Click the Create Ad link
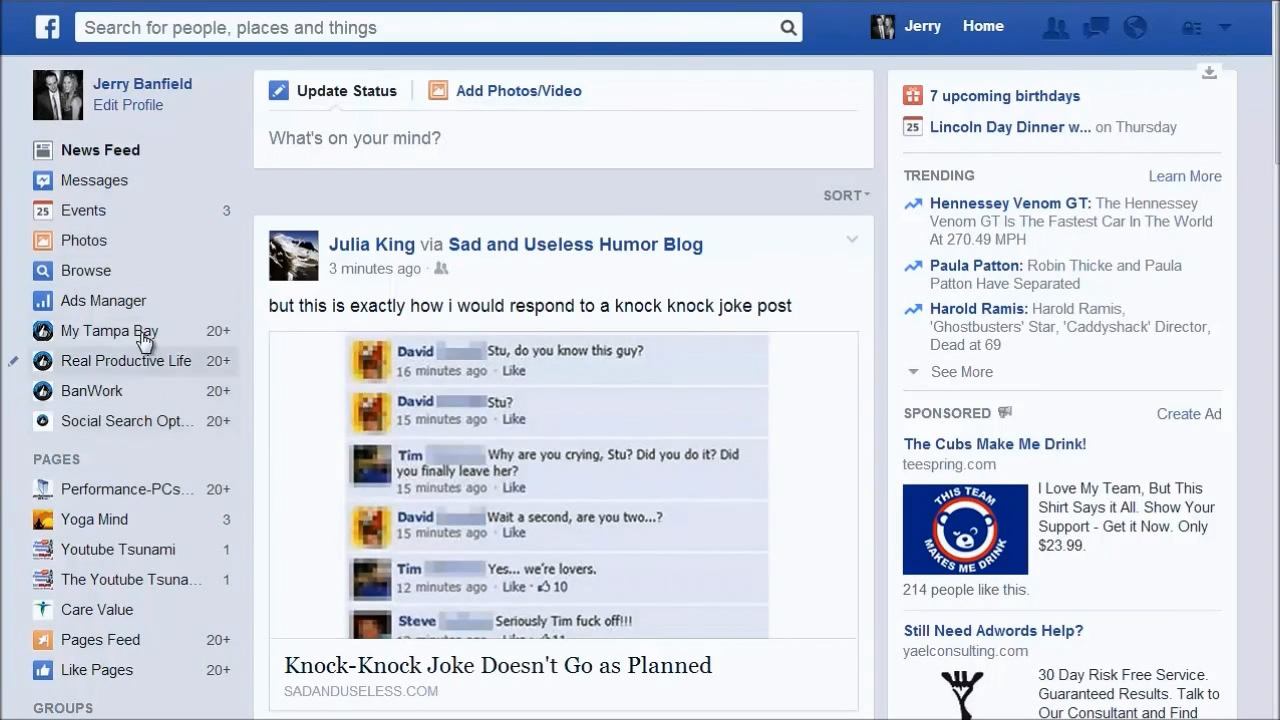The image size is (1280, 720). (1189, 414)
